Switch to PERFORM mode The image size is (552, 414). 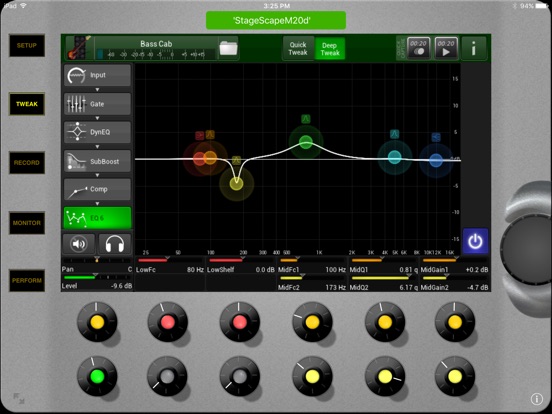27,281
